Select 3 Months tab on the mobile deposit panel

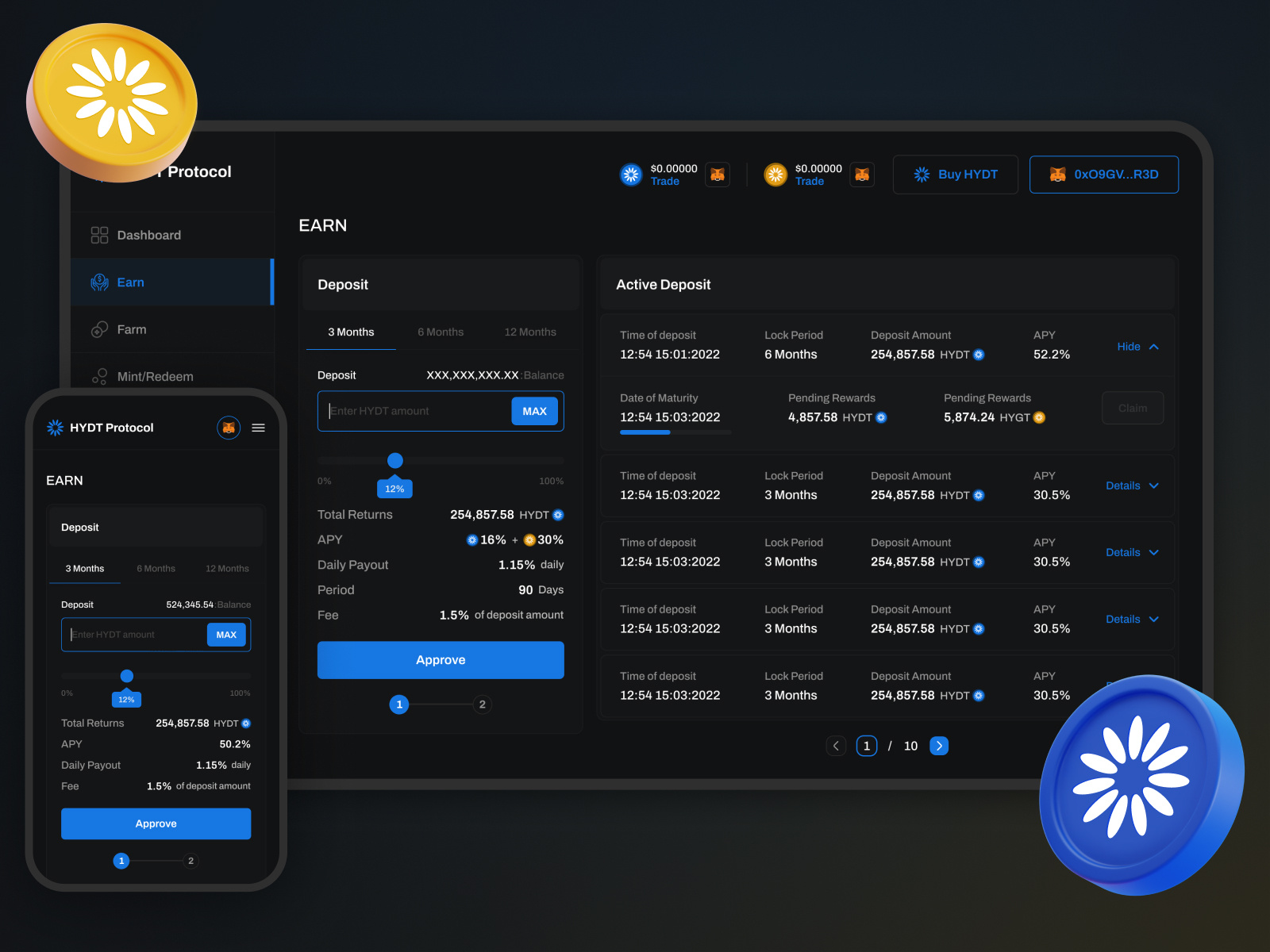[84, 568]
